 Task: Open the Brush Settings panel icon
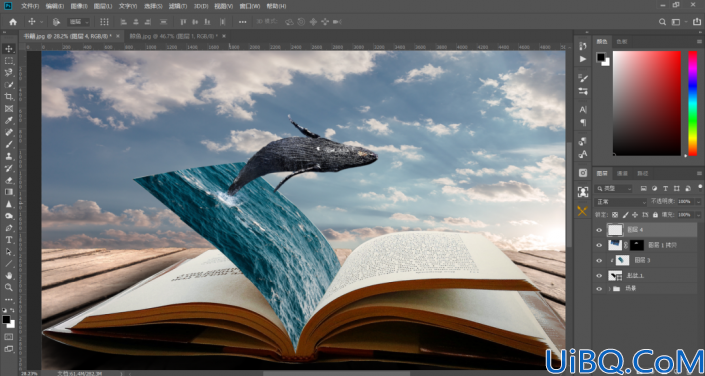[583, 78]
